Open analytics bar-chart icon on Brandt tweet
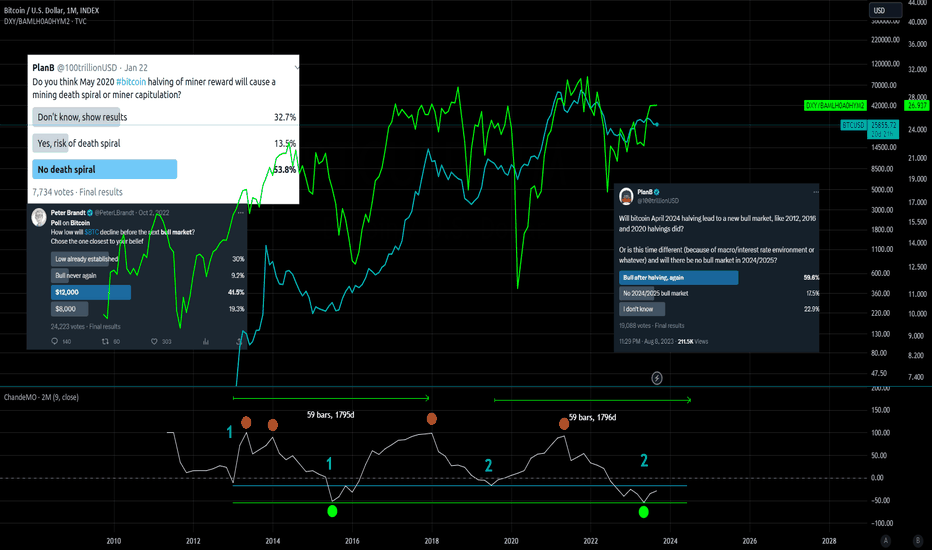Screen dimensions: 932x550 pos(206,341)
